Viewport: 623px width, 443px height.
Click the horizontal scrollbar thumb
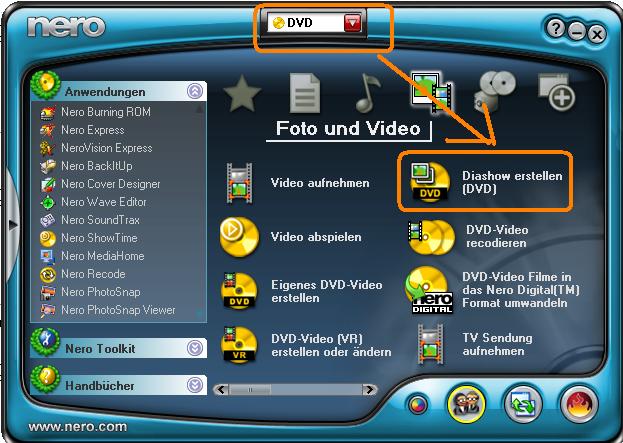(250, 390)
